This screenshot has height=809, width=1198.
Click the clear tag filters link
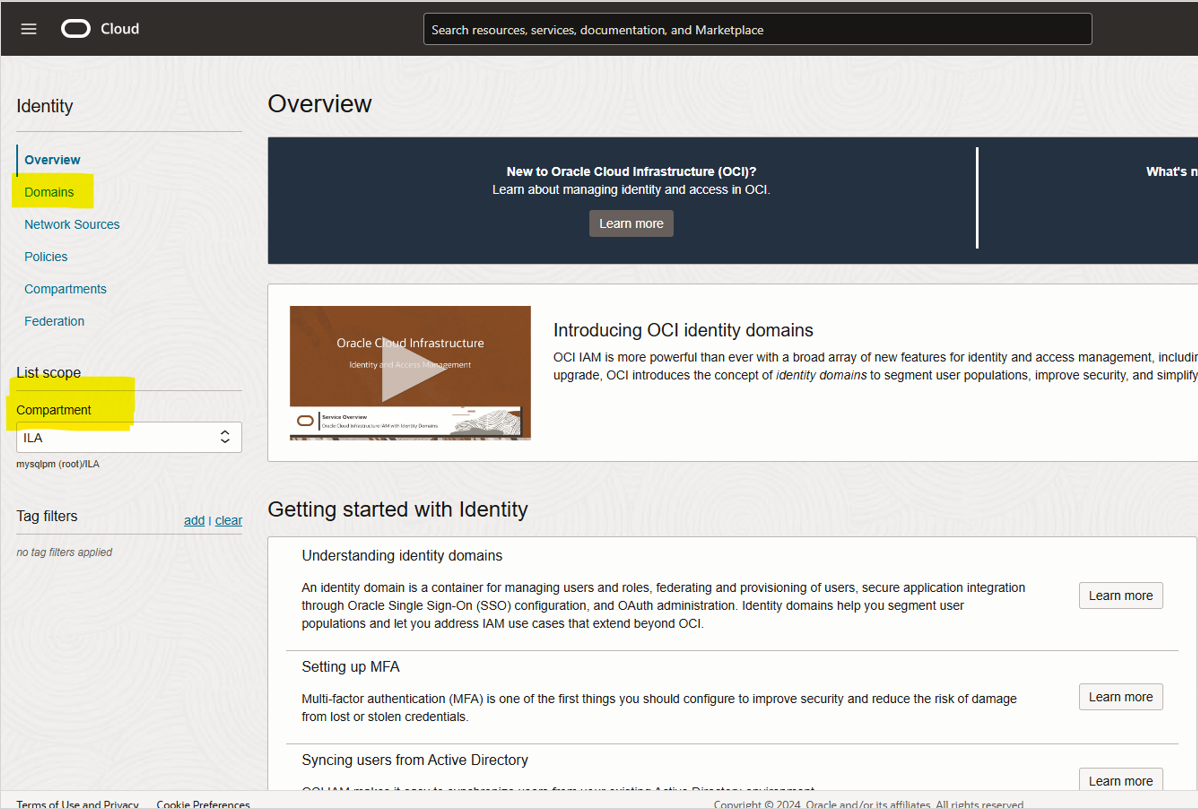(228, 520)
